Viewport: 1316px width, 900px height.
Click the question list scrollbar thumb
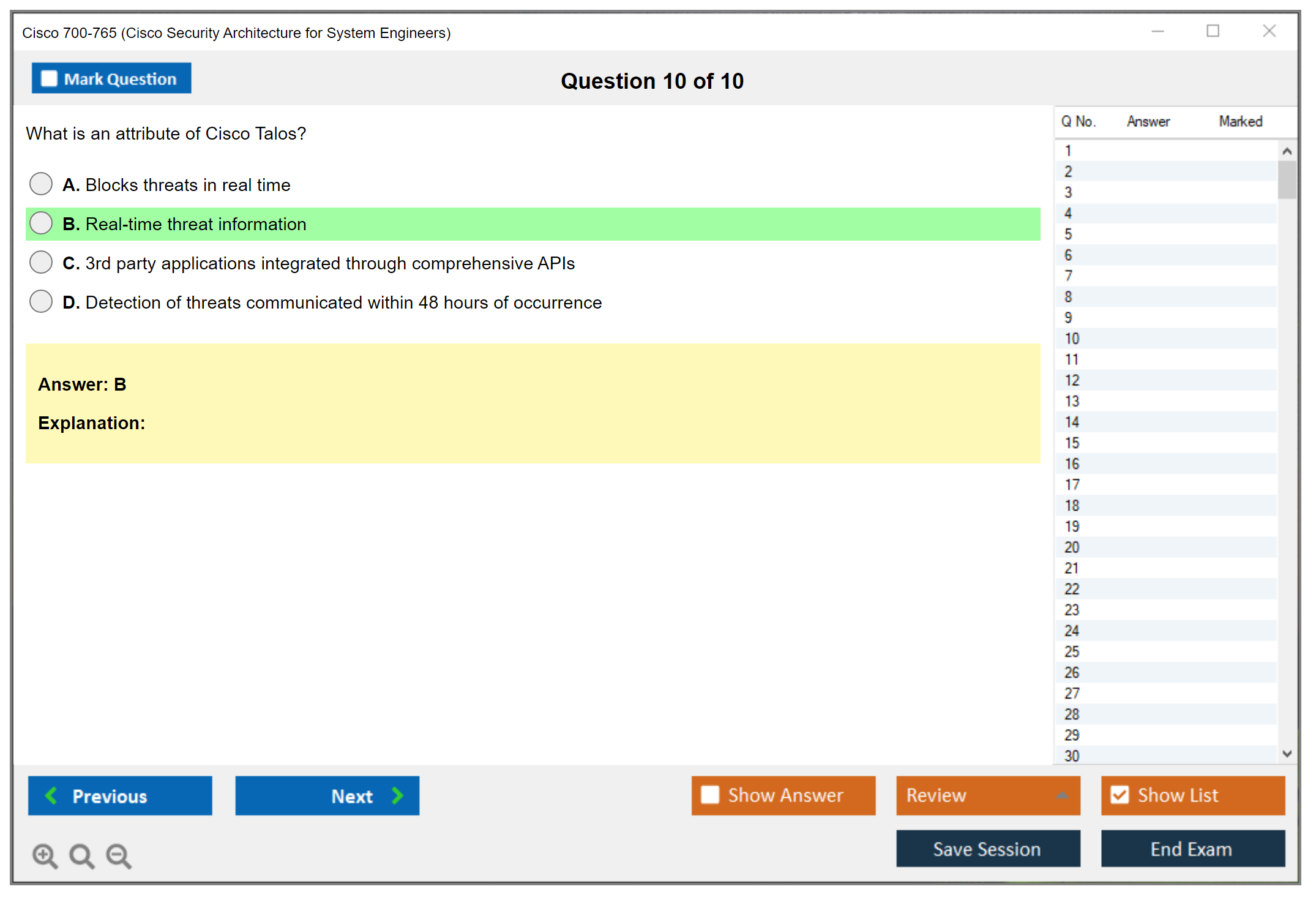[x=1287, y=180]
